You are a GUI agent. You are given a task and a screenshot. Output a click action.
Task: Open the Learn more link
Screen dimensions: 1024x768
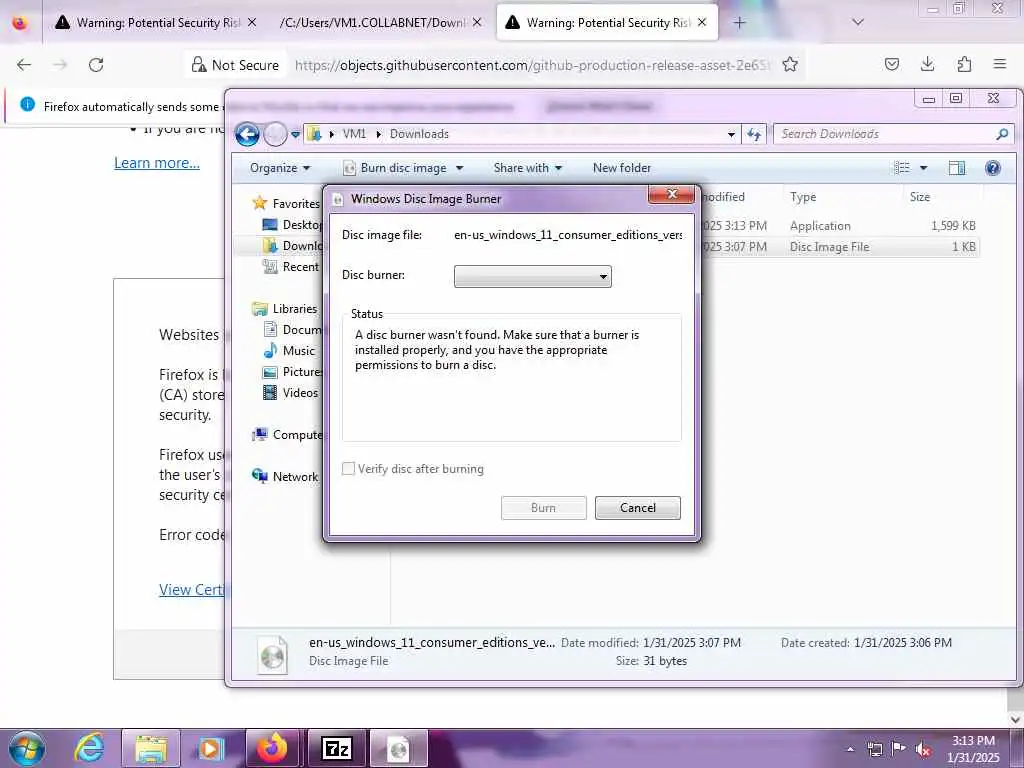point(157,163)
